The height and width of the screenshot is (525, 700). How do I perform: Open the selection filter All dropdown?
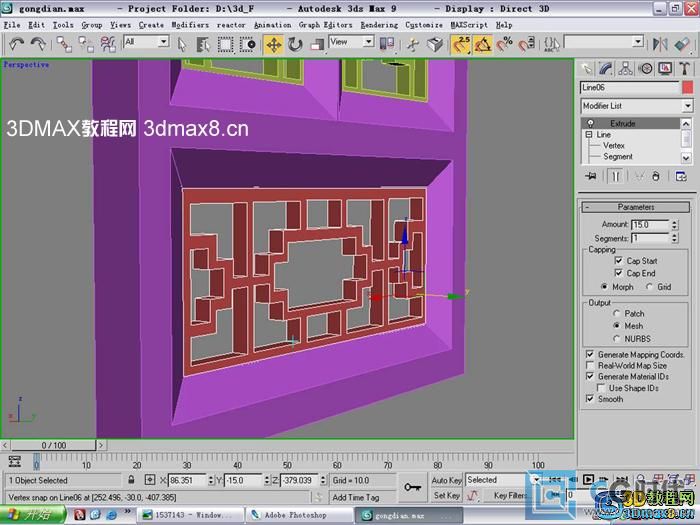pyautogui.click(x=146, y=42)
